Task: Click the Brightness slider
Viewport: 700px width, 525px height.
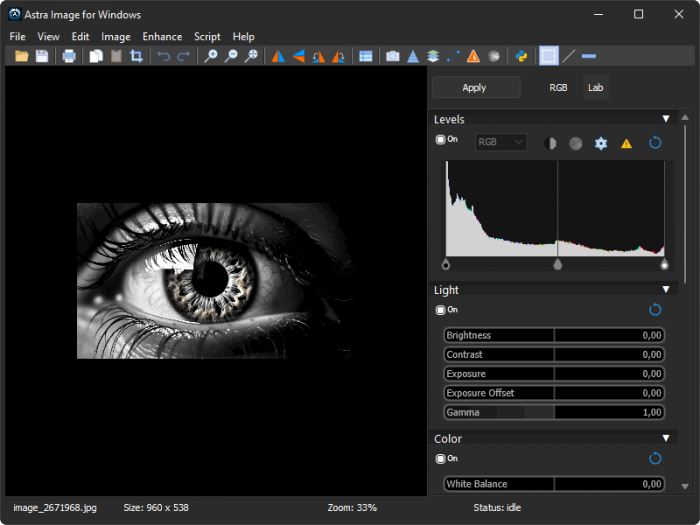Action: [x=554, y=335]
